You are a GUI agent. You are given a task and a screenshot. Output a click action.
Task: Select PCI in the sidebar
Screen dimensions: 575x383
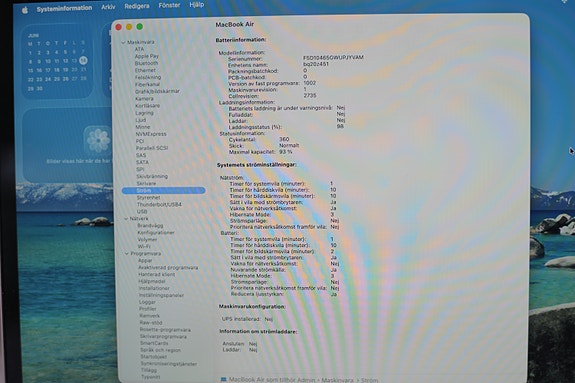click(140, 141)
